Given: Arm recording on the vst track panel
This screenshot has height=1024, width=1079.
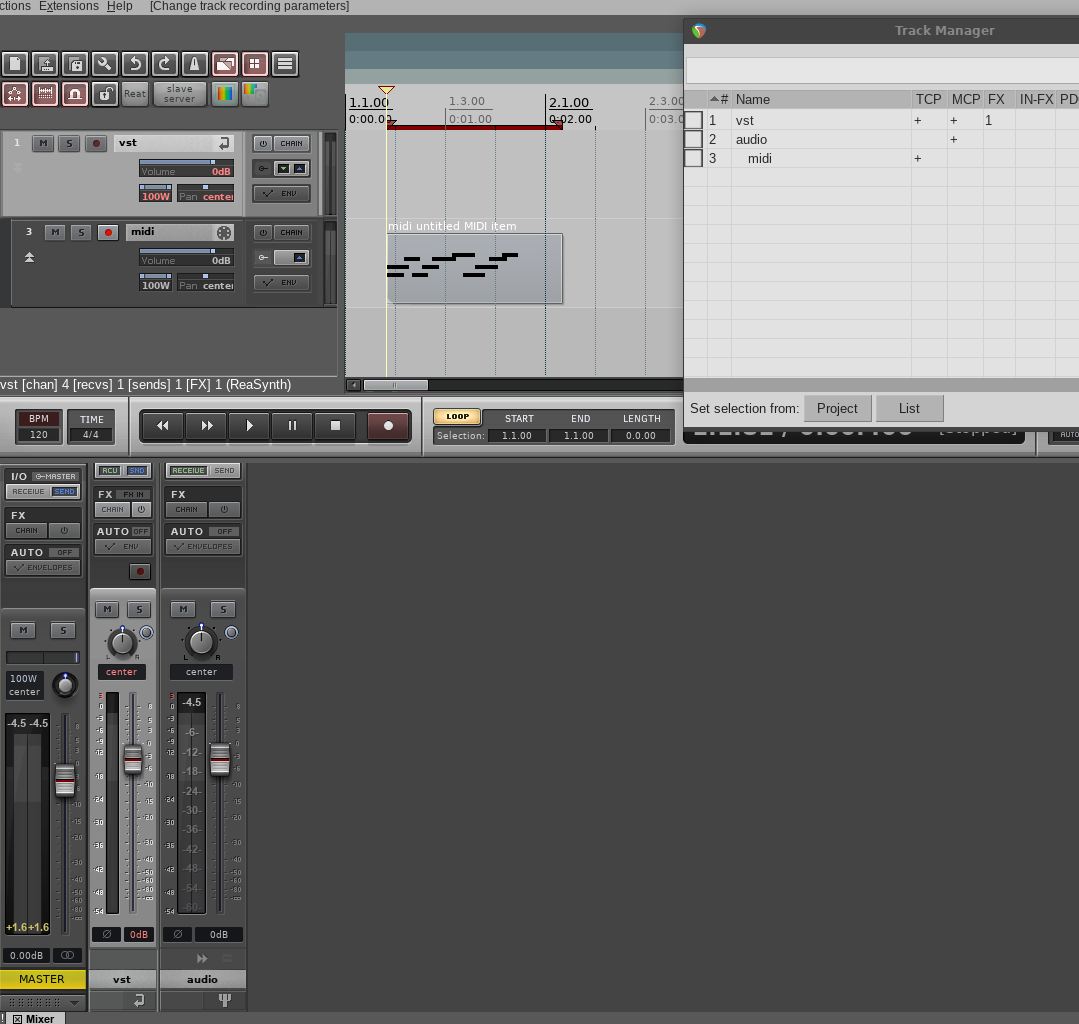Looking at the screenshot, I should tap(96, 143).
